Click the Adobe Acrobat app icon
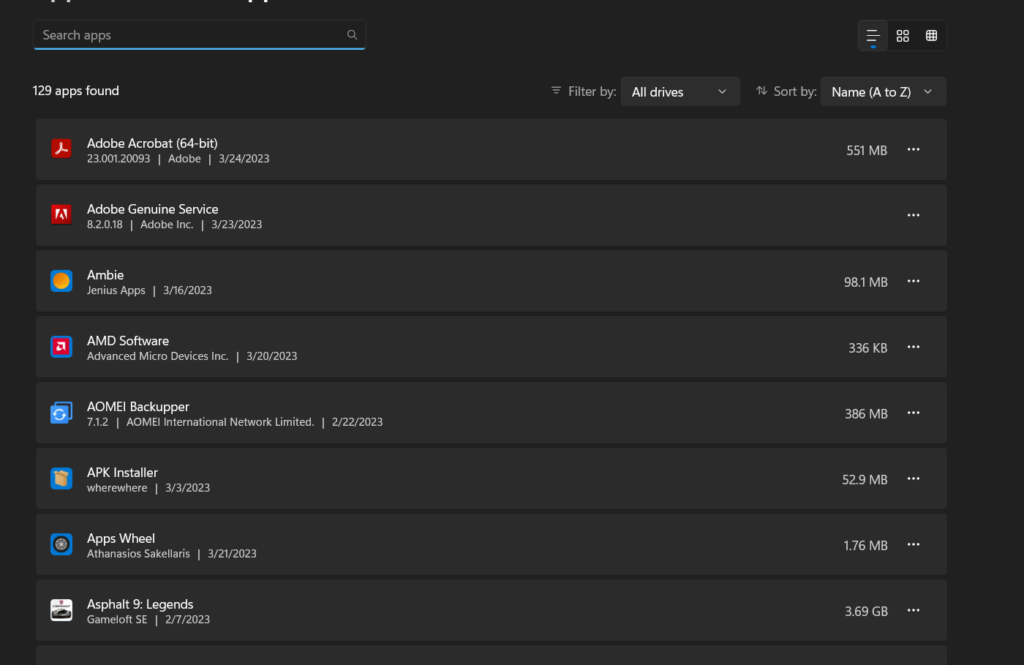Viewport: 1024px width, 665px height. click(61, 149)
